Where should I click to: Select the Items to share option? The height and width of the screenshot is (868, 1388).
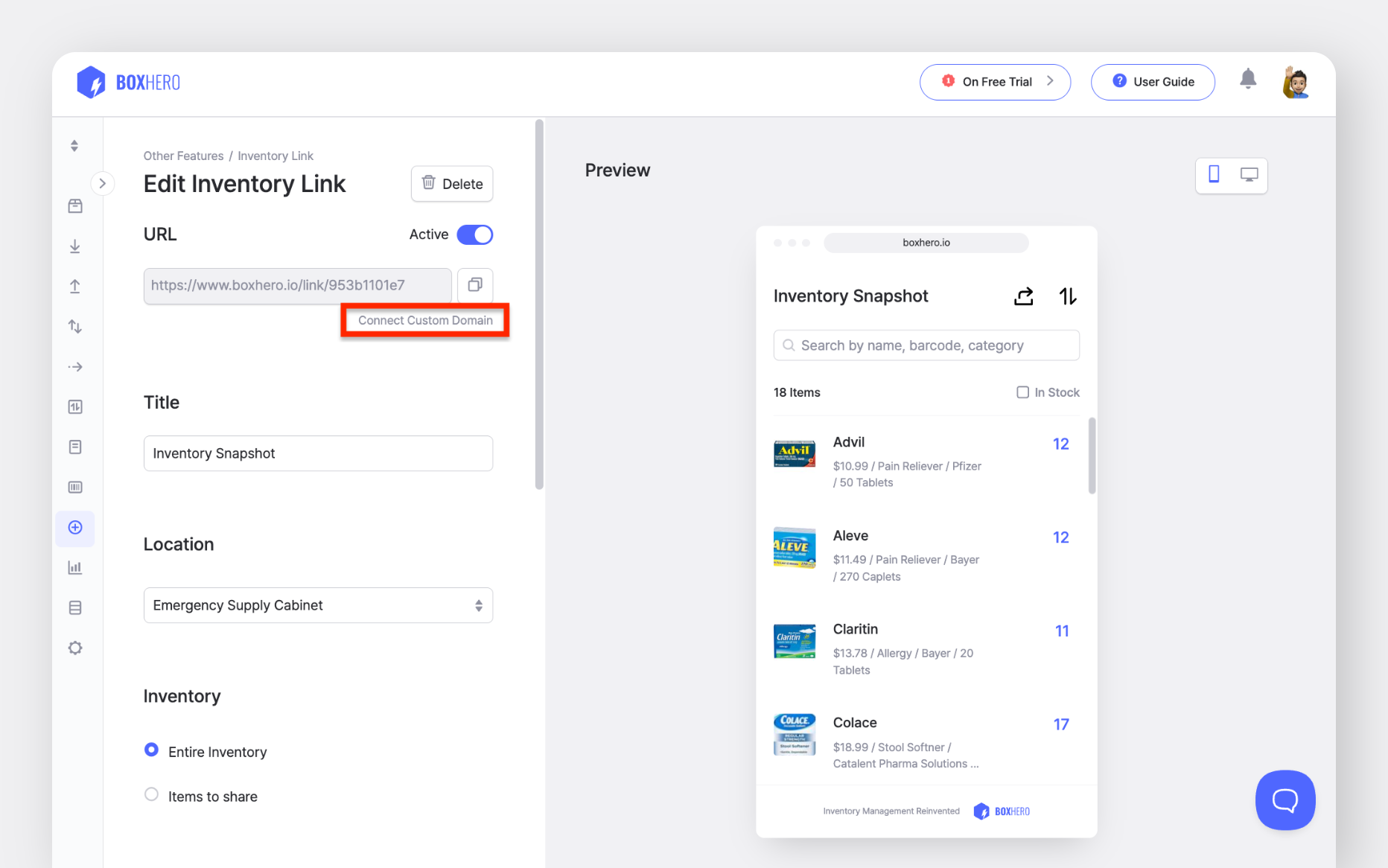tap(152, 795)
